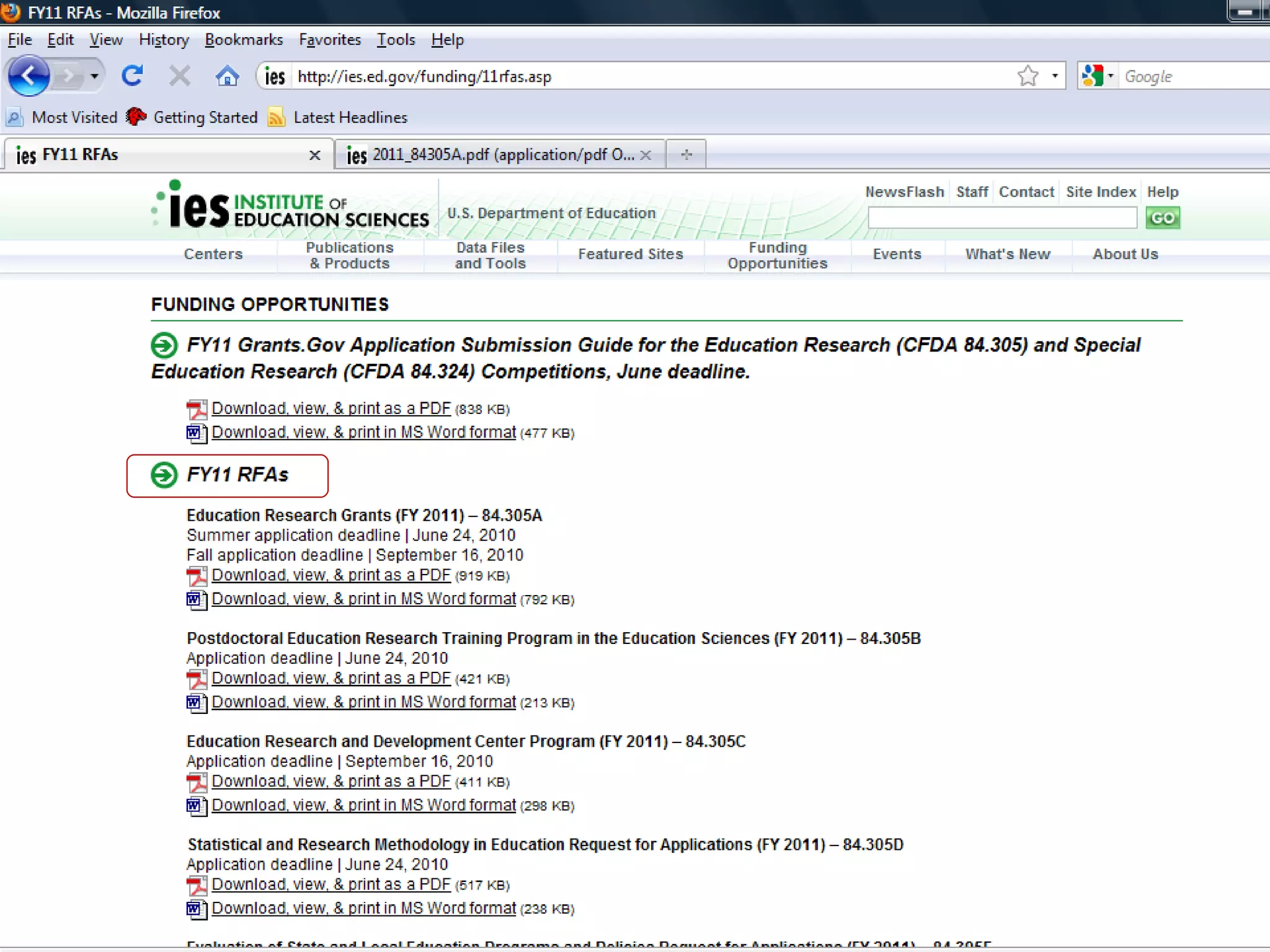The width and height of the screenshot is (1270, 952).
Task: Click the Stop loading X icon
Action: tap(179, 76)
